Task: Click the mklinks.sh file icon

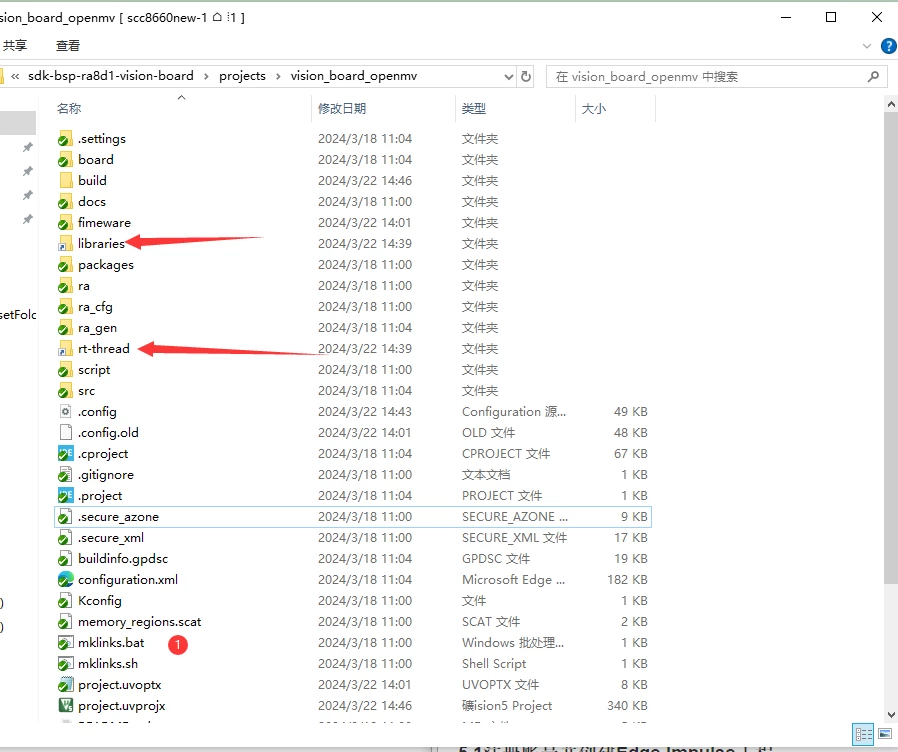Action: (65, 664)
